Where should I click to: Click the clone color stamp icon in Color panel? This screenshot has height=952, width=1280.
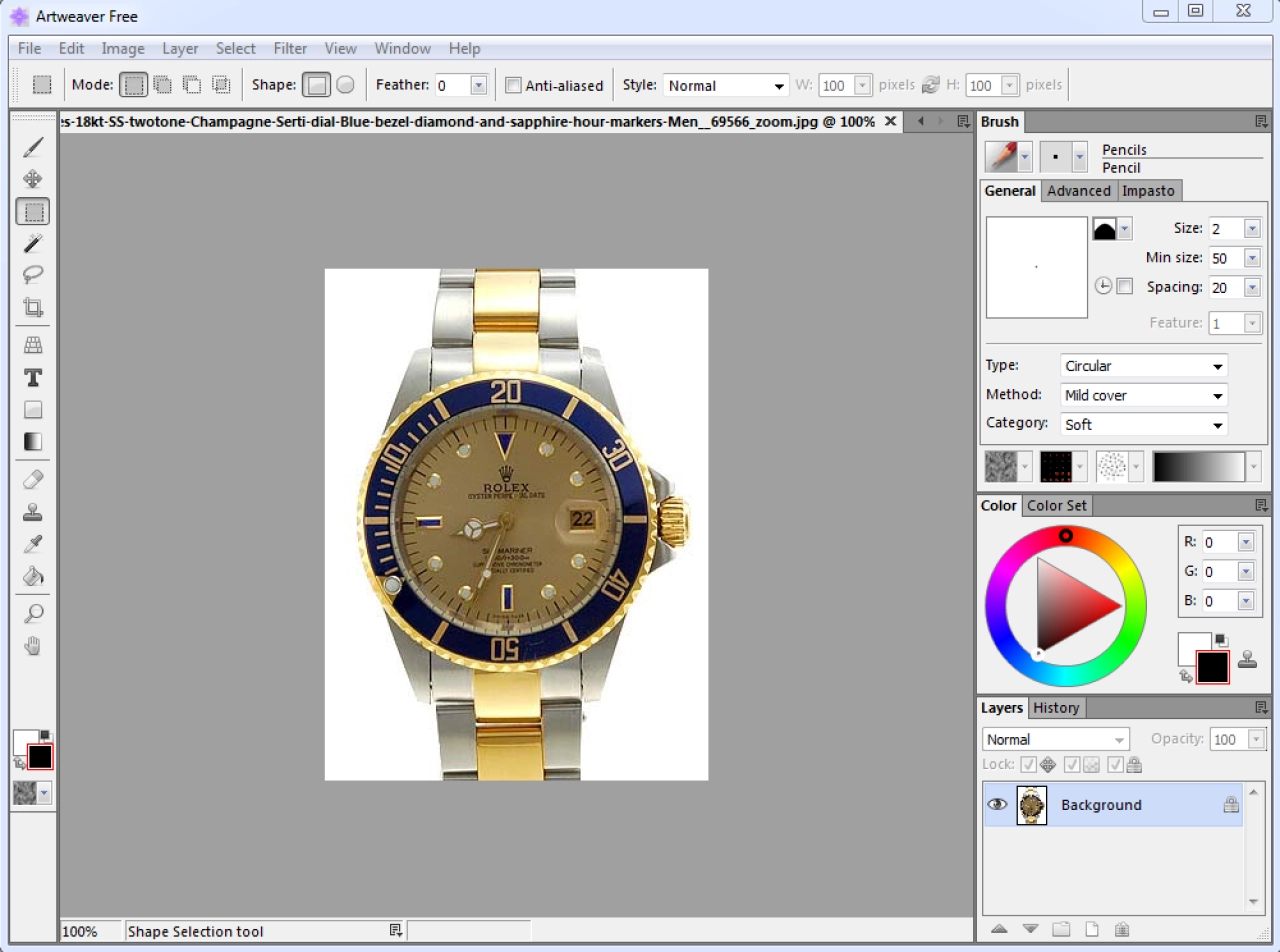click(x=1247, y=659)
